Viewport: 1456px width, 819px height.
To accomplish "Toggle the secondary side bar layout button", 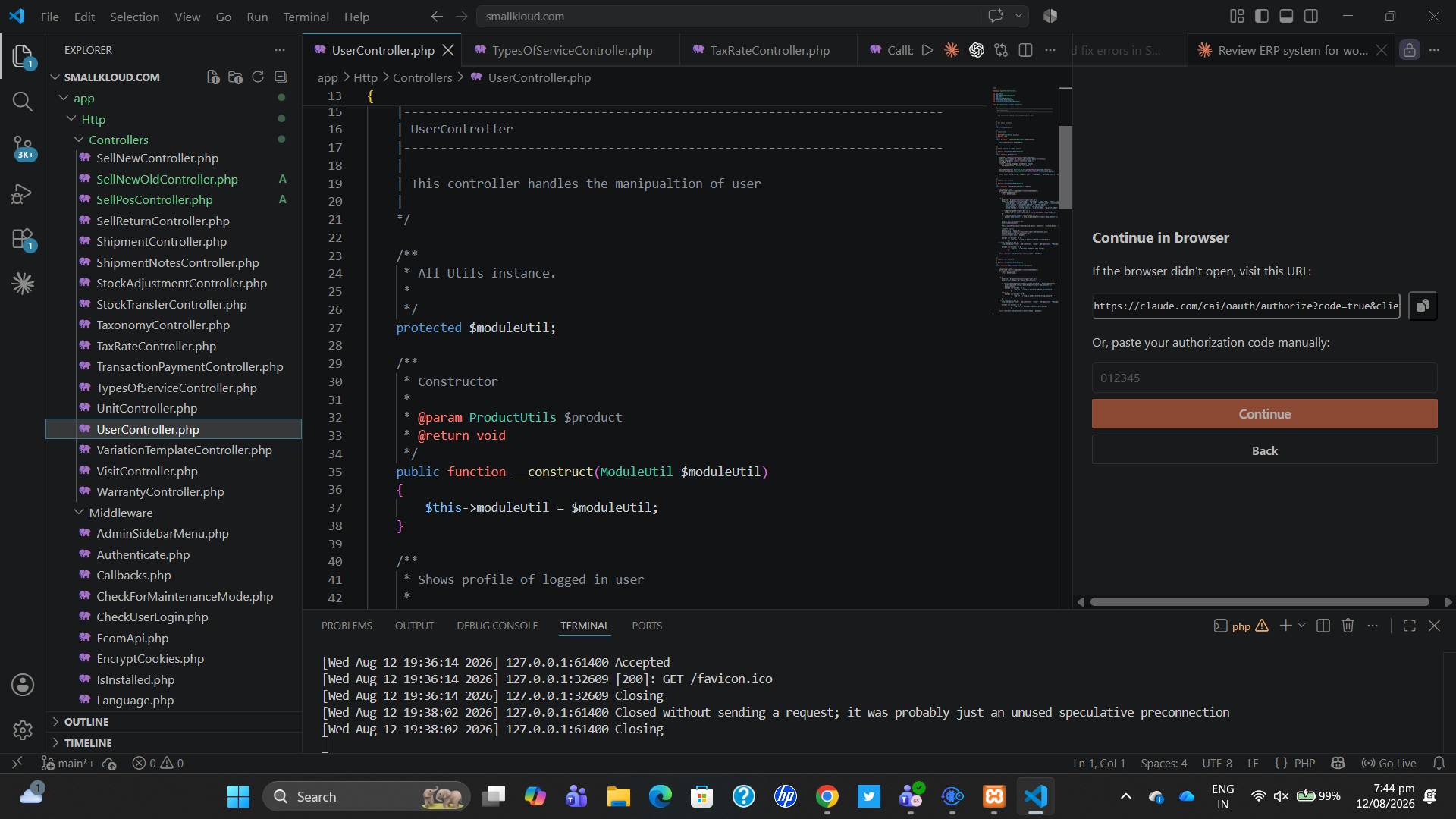I will point(1311,16).
